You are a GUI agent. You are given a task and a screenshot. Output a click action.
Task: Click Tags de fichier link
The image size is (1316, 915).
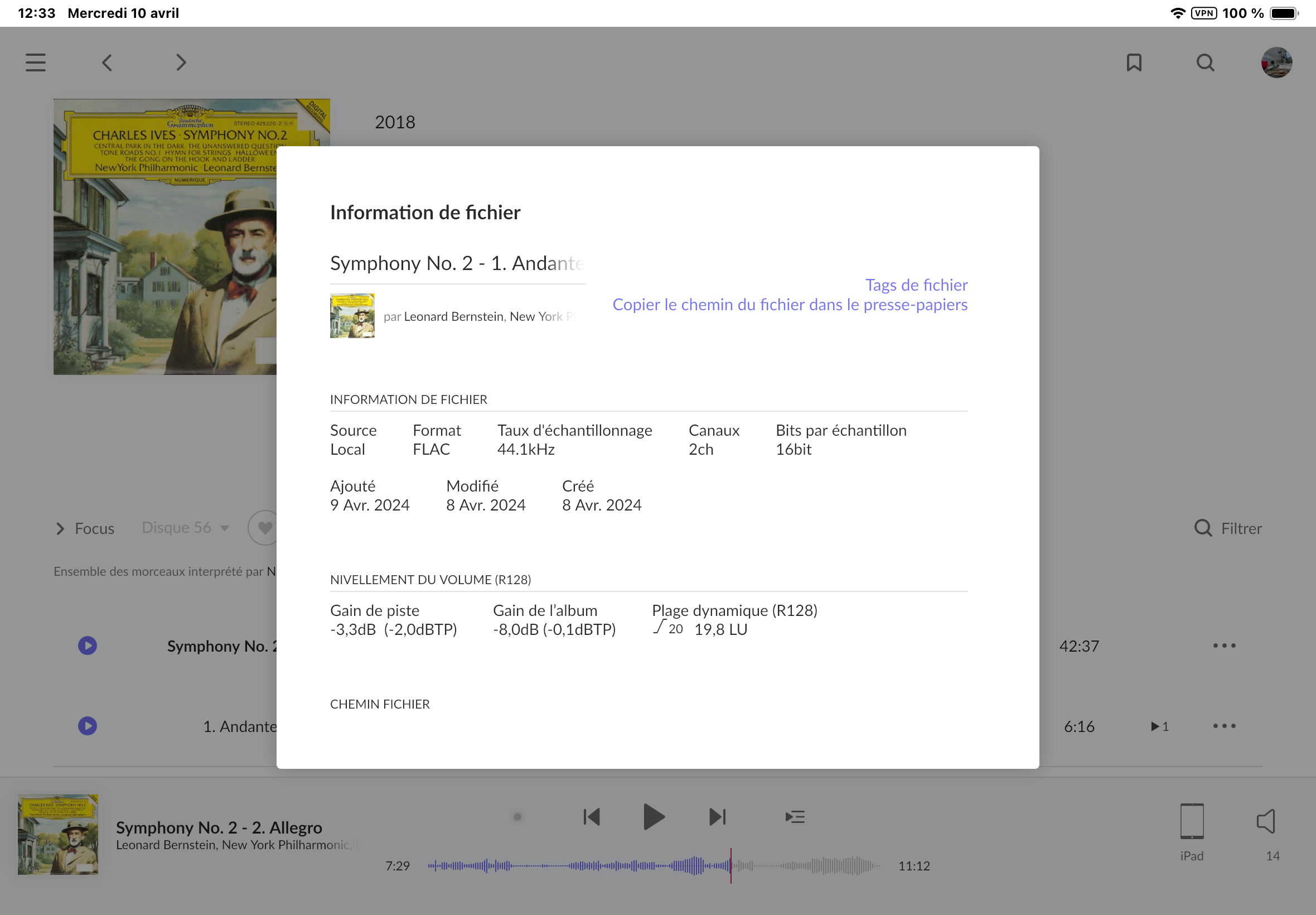click(916, 285)
